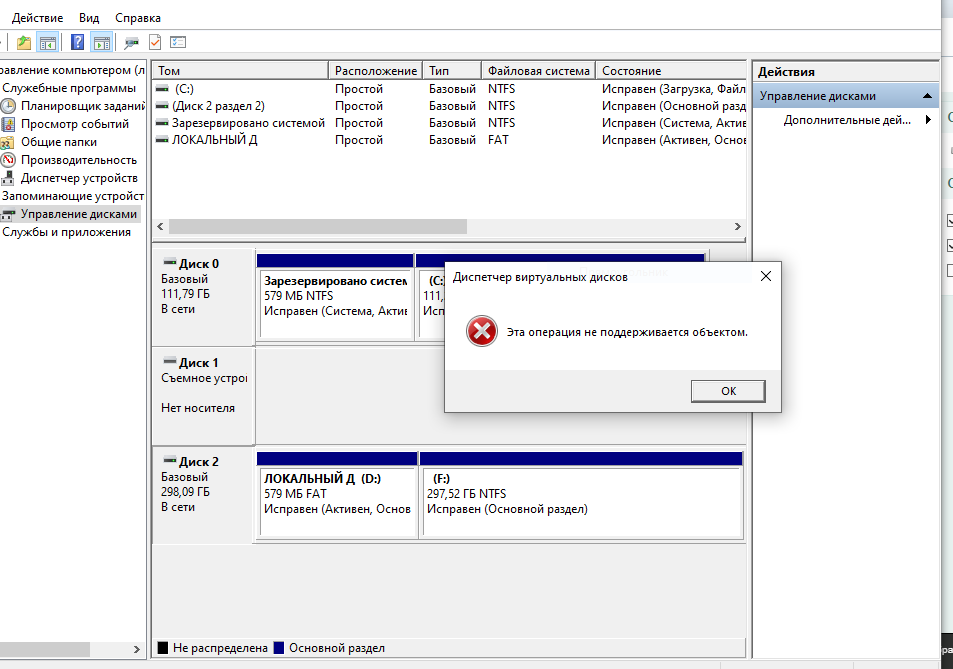
Task: Click the Общие папки label
Action: [x=59, y=142]
